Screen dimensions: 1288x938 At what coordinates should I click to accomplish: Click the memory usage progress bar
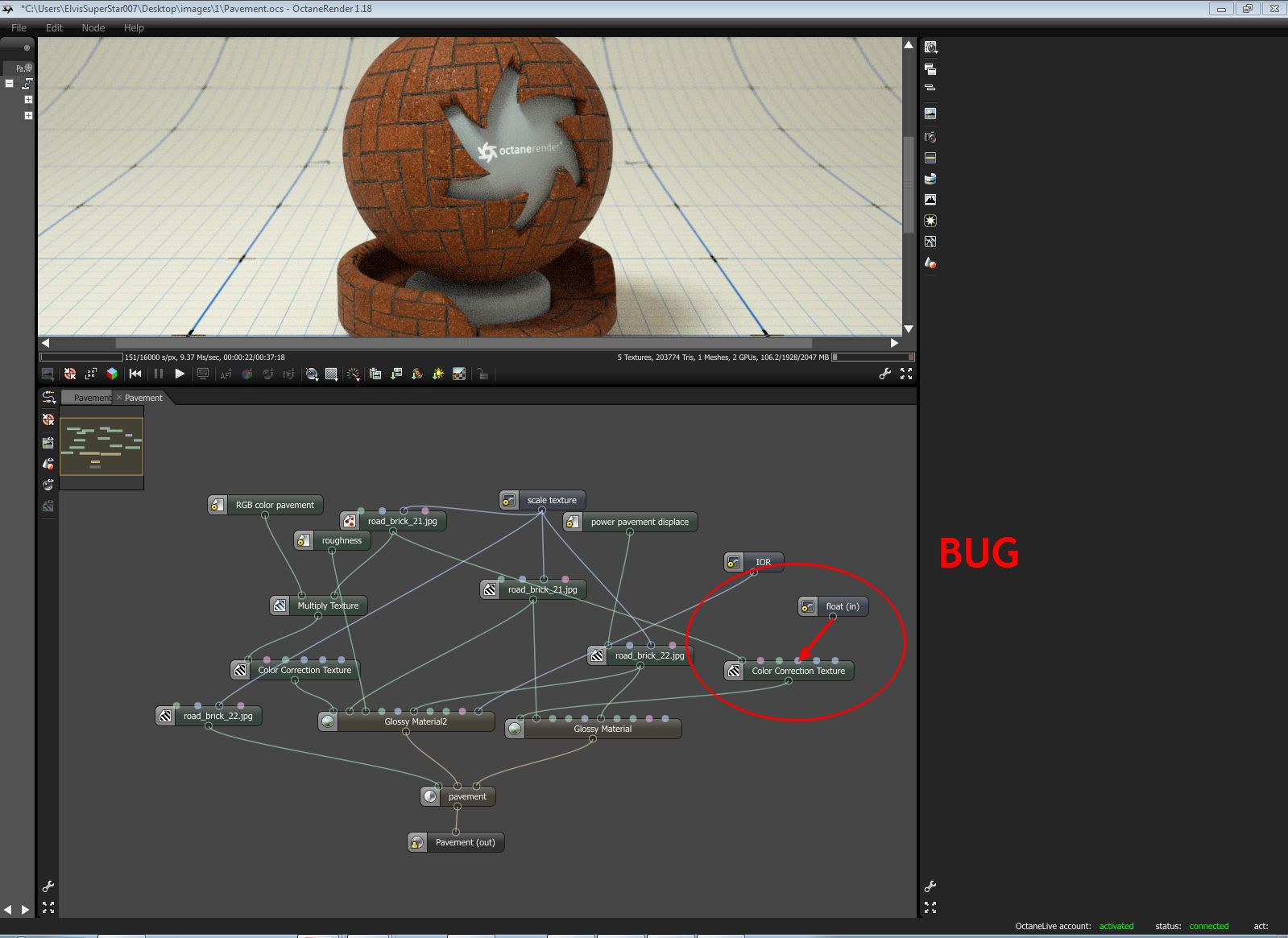873,357
